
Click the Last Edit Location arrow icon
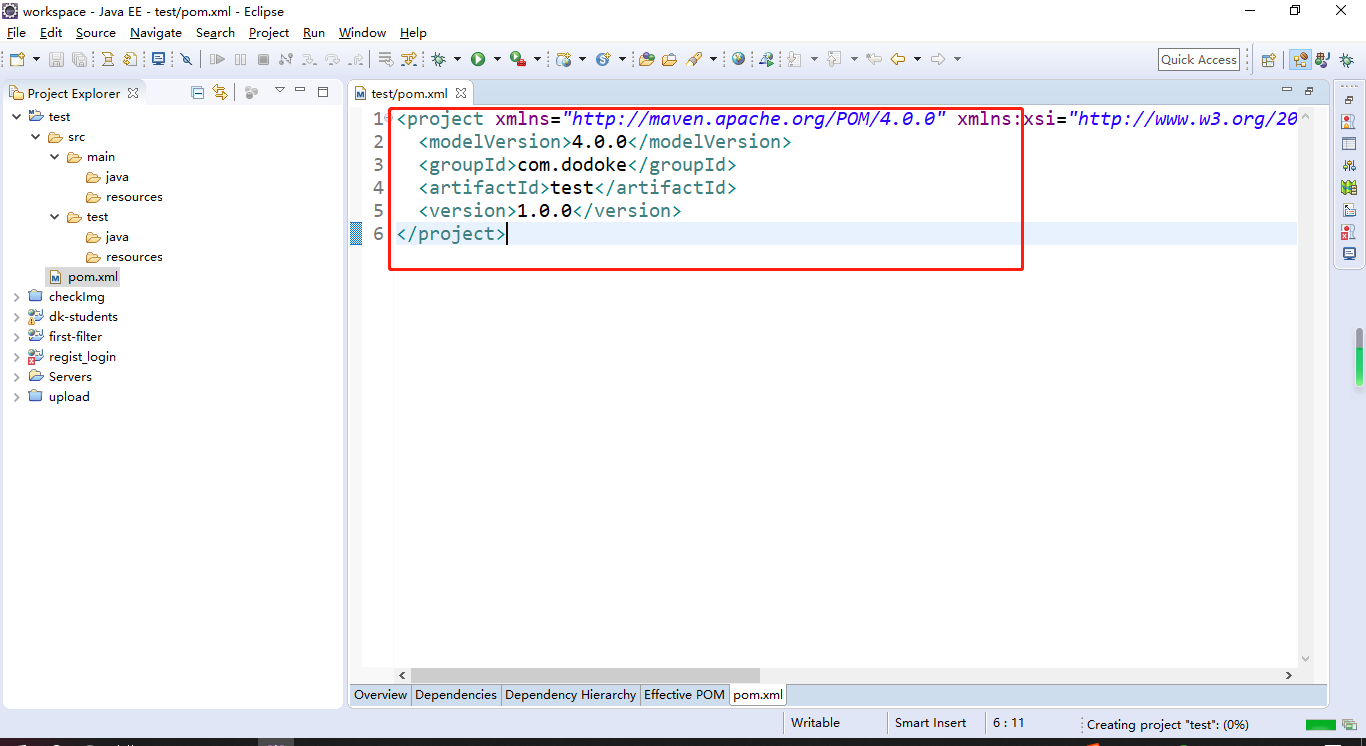(x=873, y=59)
